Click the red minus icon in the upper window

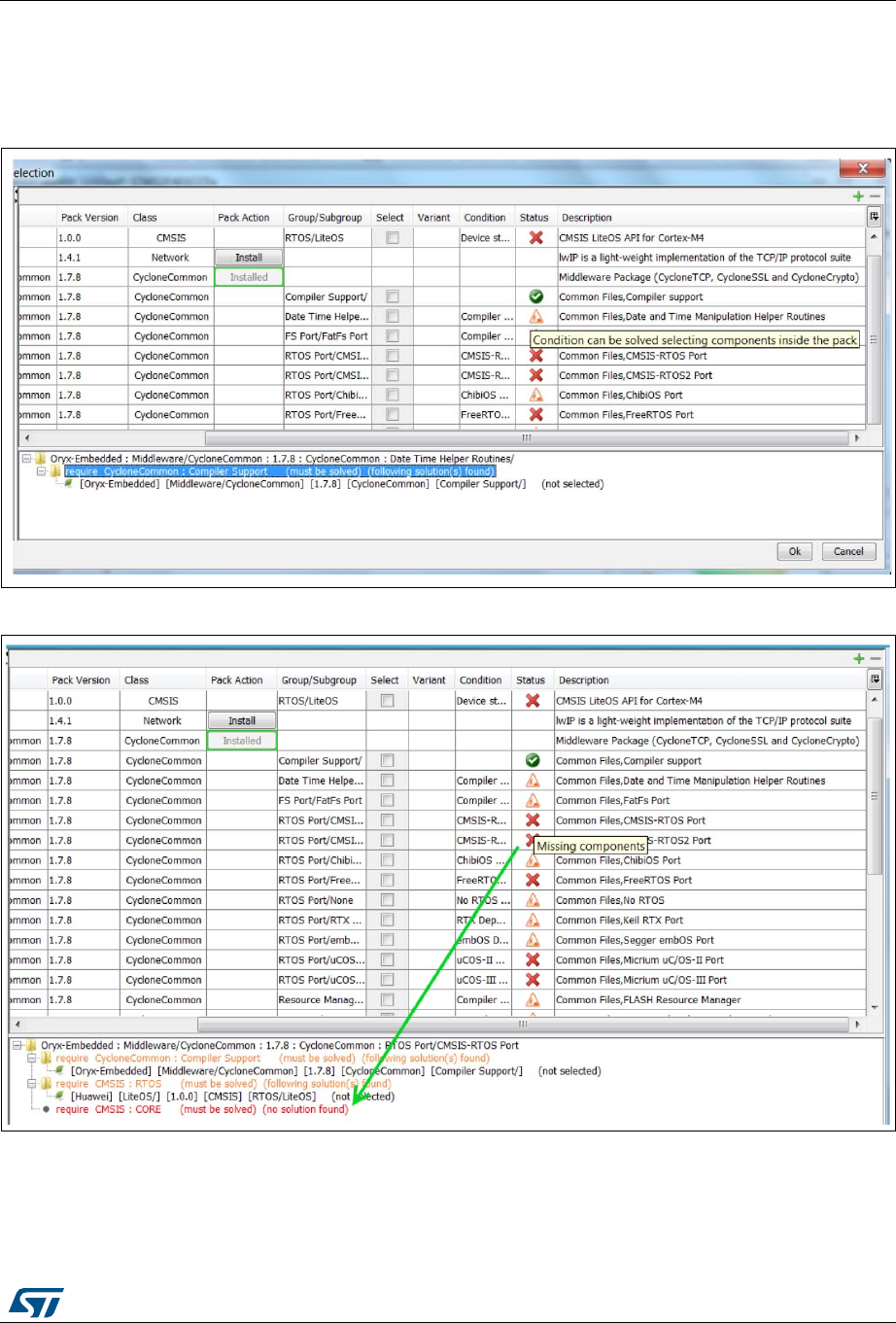click(875, 196)
